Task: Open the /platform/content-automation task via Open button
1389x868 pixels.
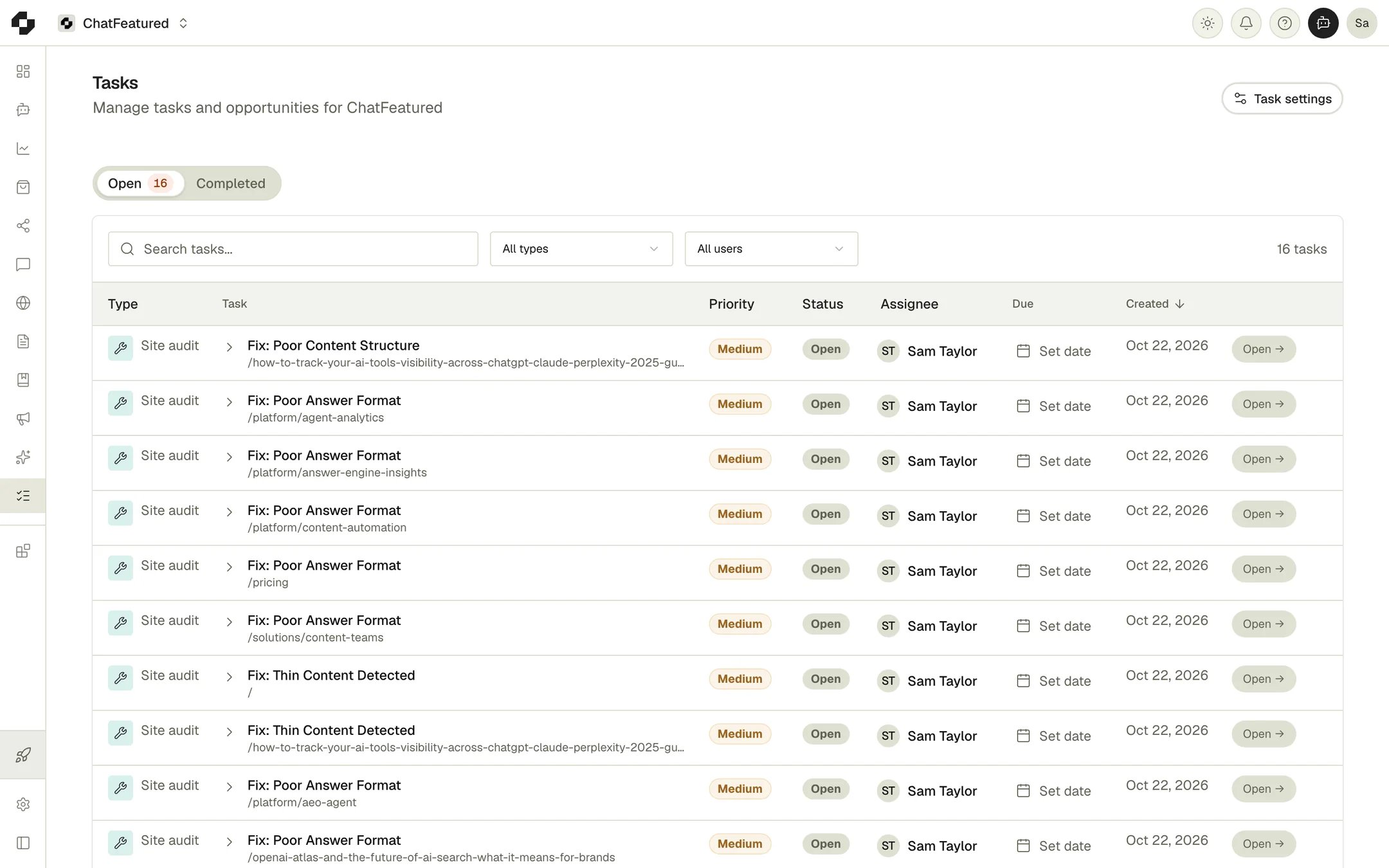Action: click(1264, 514)
